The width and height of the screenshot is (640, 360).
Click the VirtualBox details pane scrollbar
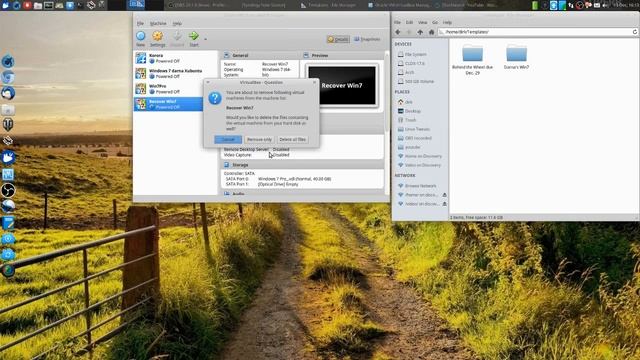pyautogui.click(x=387, y=92)
